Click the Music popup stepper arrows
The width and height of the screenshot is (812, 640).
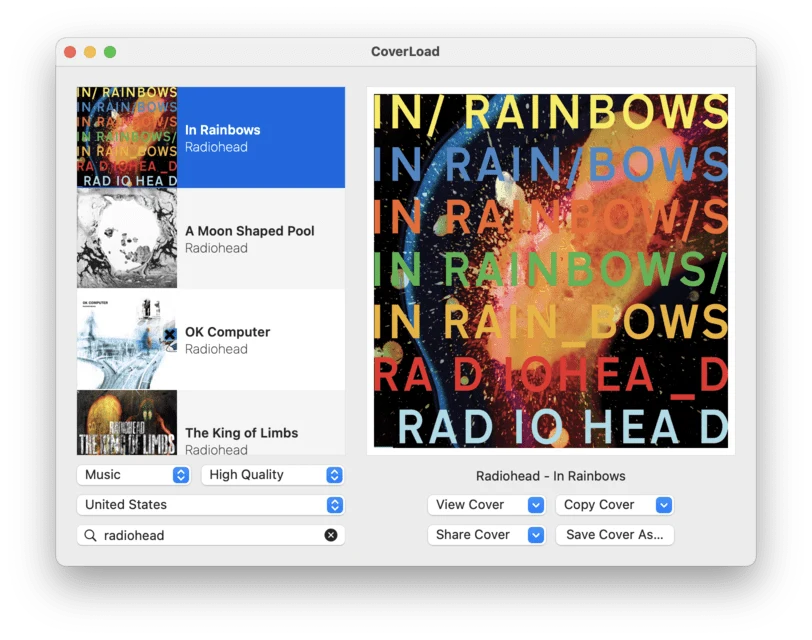point(181,475)
